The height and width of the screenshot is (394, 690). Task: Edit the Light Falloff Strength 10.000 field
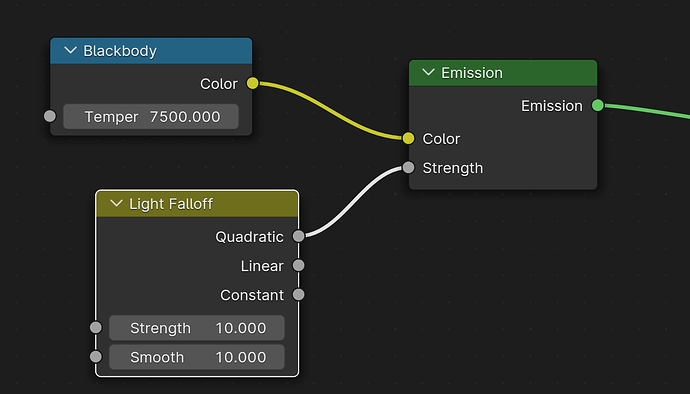click(x=197, y=328)
